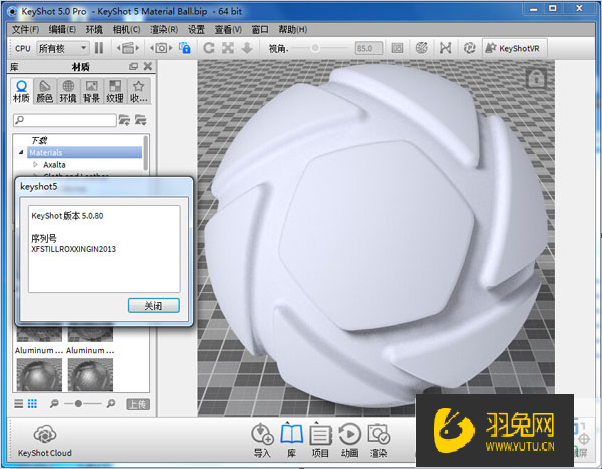Close the library 材质 panel
Viewport: 602px width, 469px height.
[x=148, y=66]
